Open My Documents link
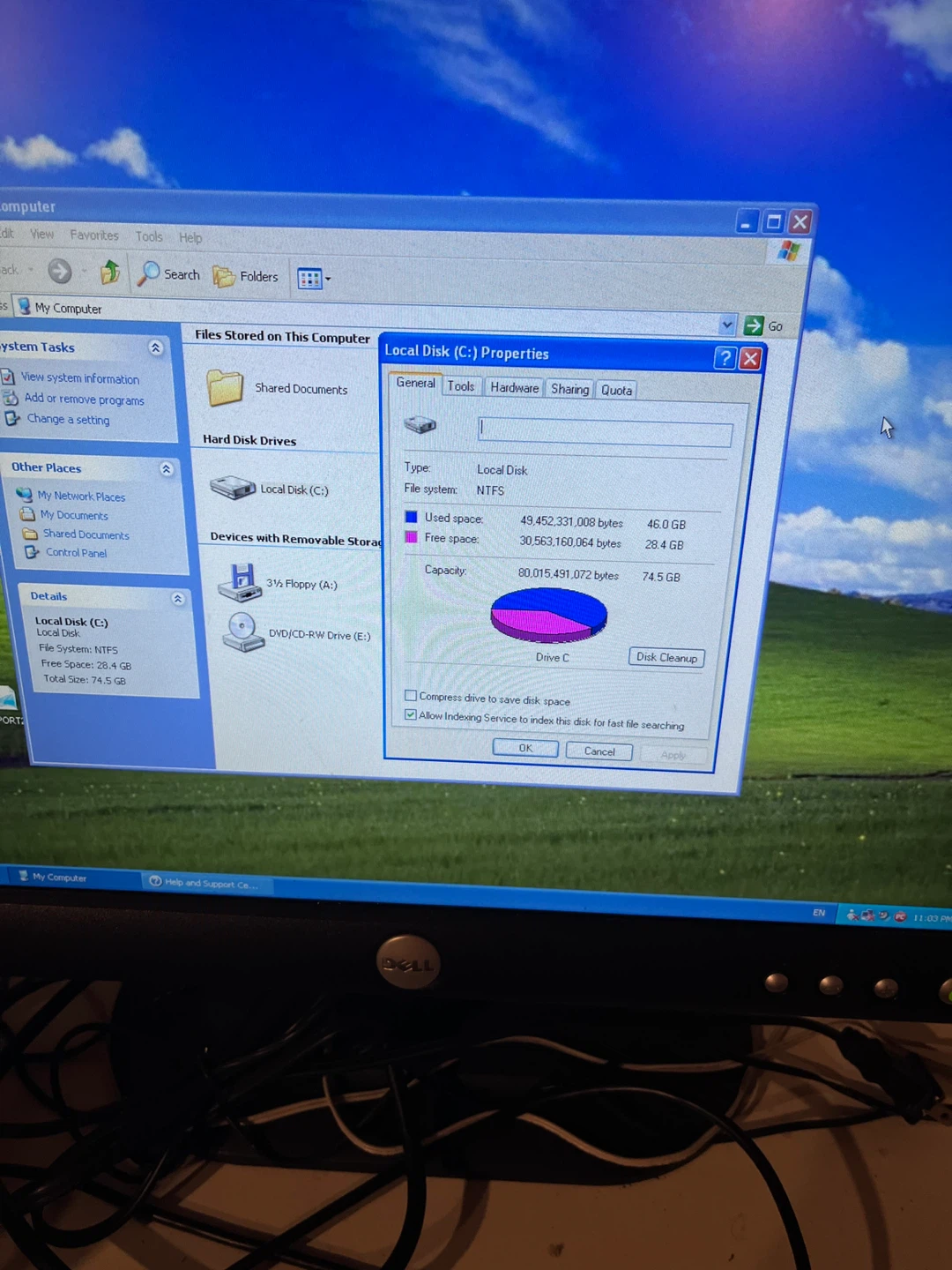 point(74,515)
